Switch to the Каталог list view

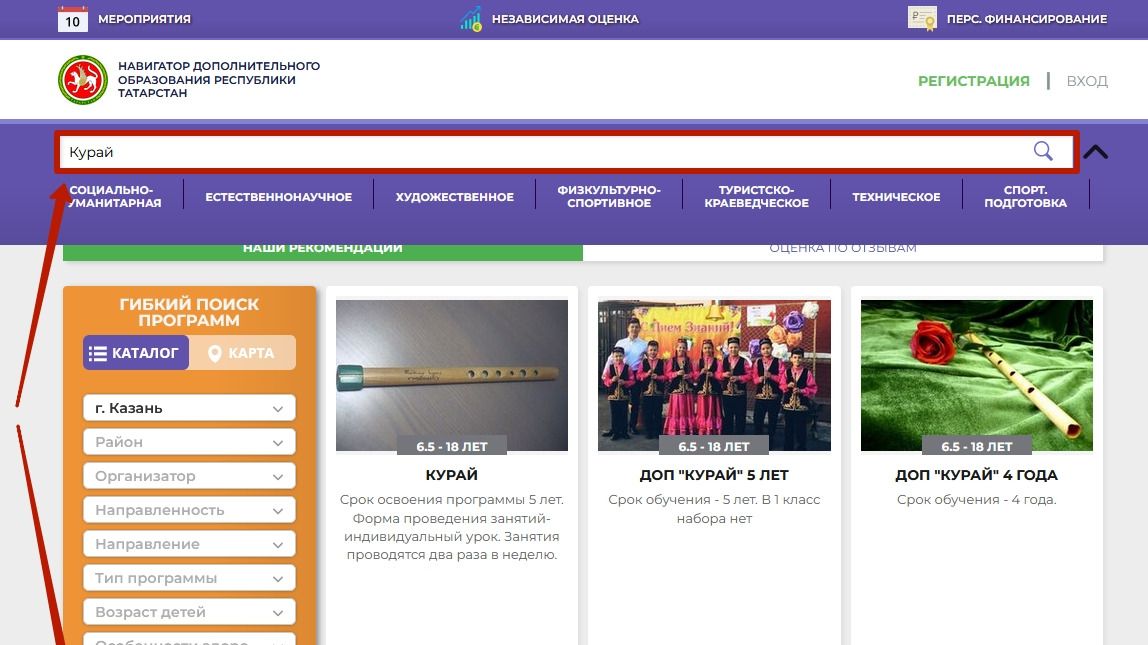[x=135, y=353]
